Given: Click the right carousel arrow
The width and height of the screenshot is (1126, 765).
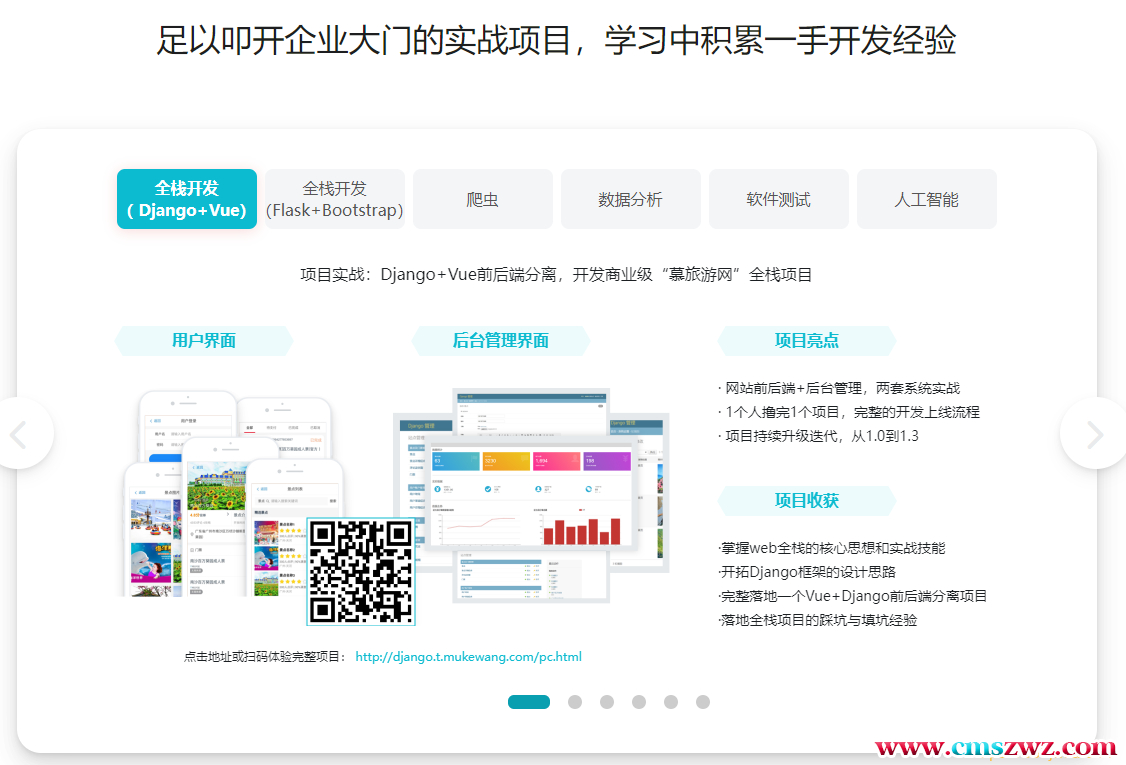Looking at the screenshot, I should coord(1095,434).
